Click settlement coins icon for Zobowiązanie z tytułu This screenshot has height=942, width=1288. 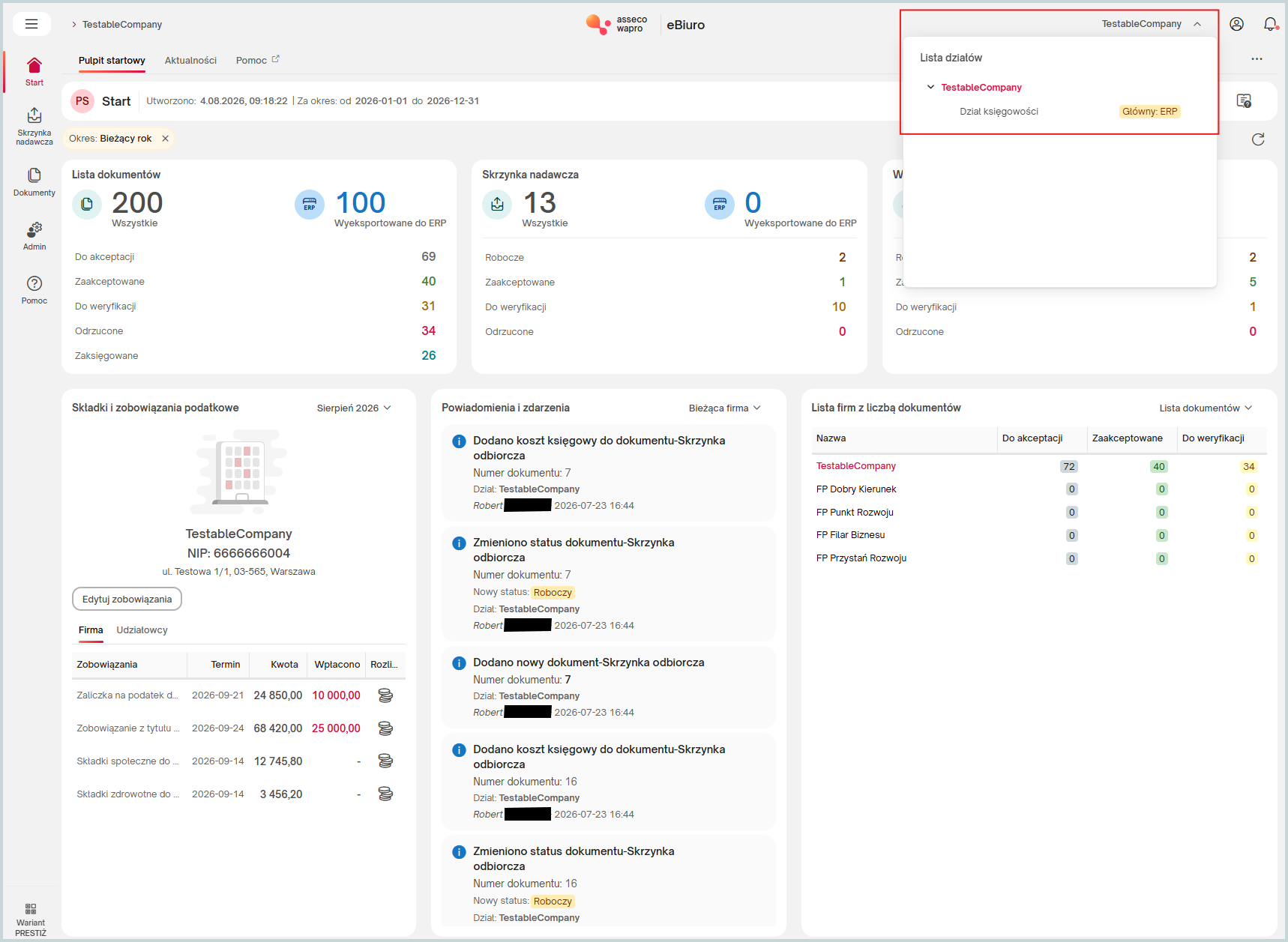[385, 728]
